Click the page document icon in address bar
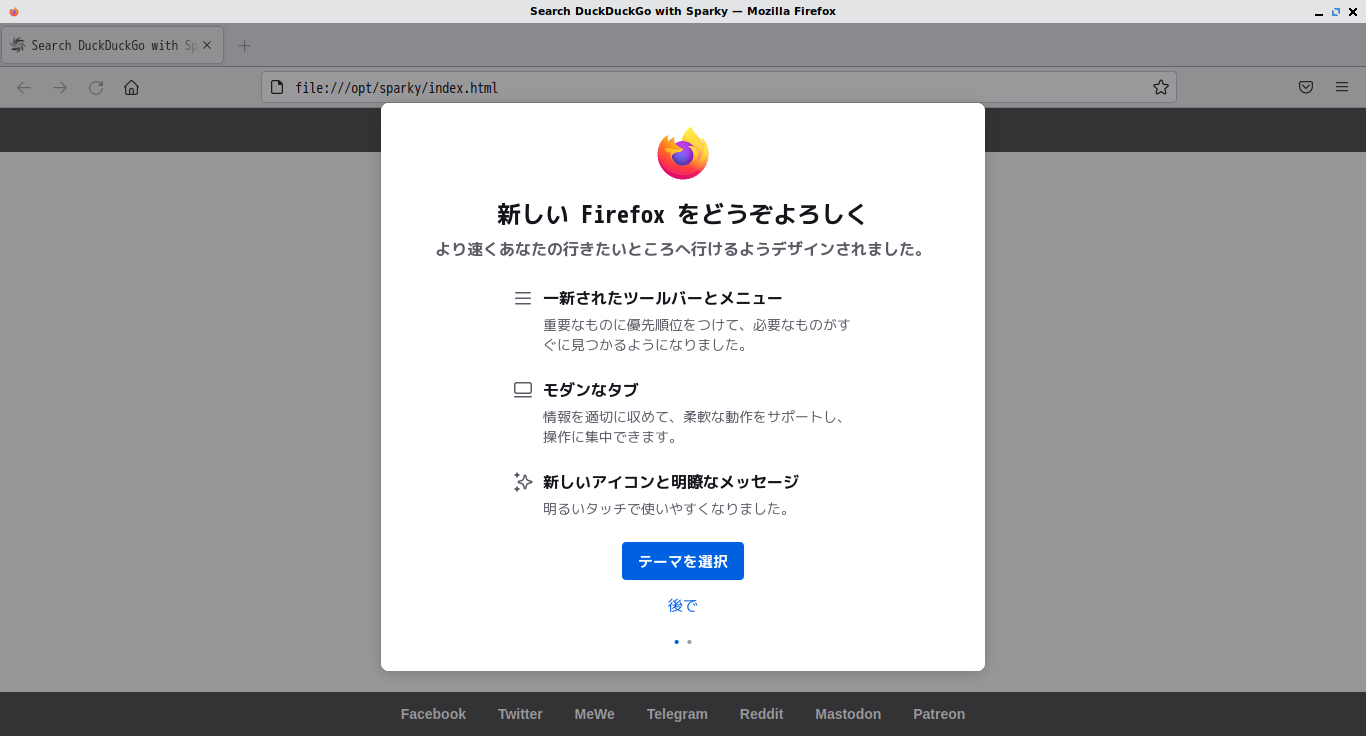 [278, 88]
